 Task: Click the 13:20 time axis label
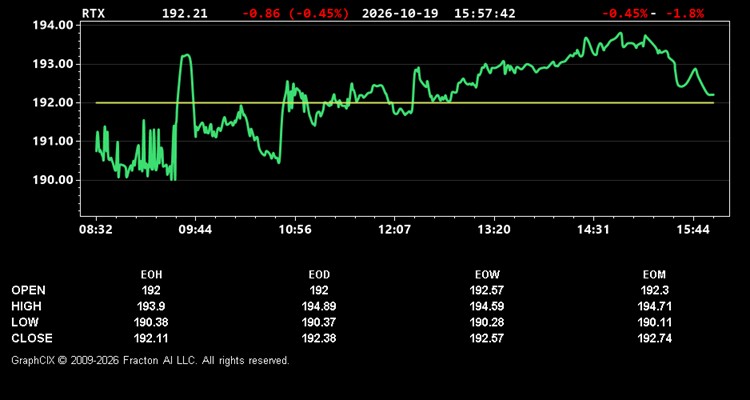[494, 230]
